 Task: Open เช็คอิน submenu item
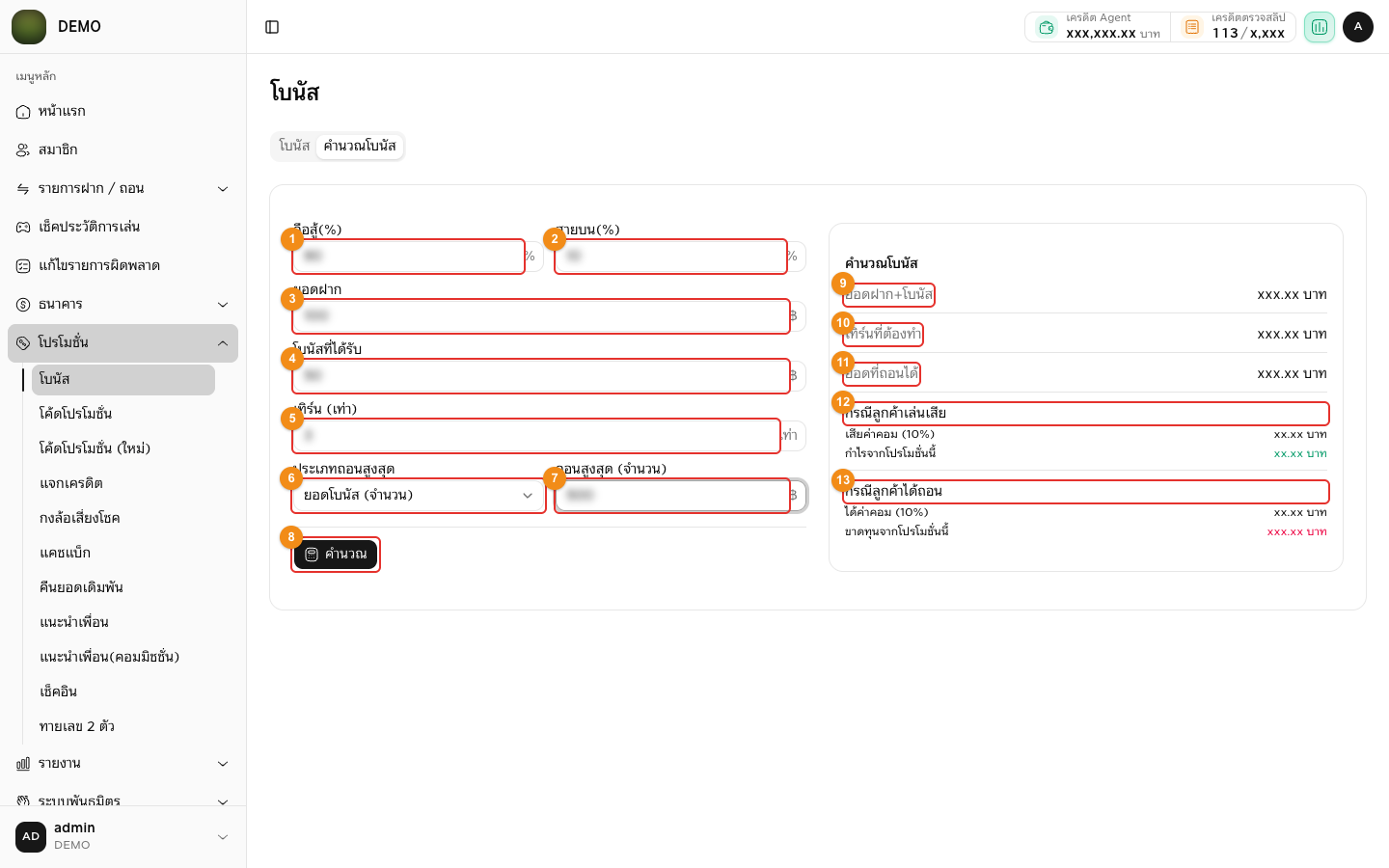[123, 692]
